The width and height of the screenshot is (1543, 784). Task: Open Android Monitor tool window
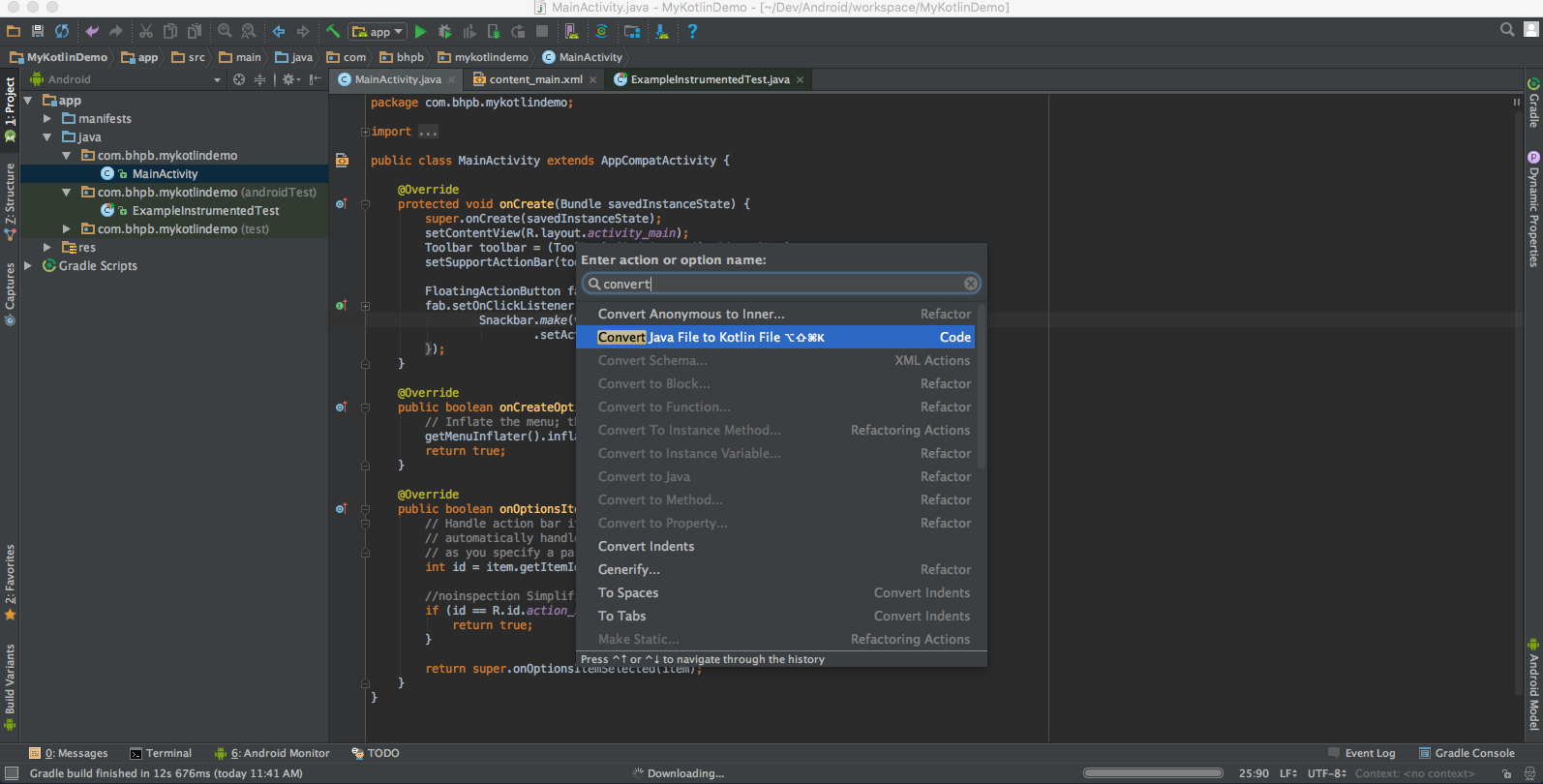272,753
